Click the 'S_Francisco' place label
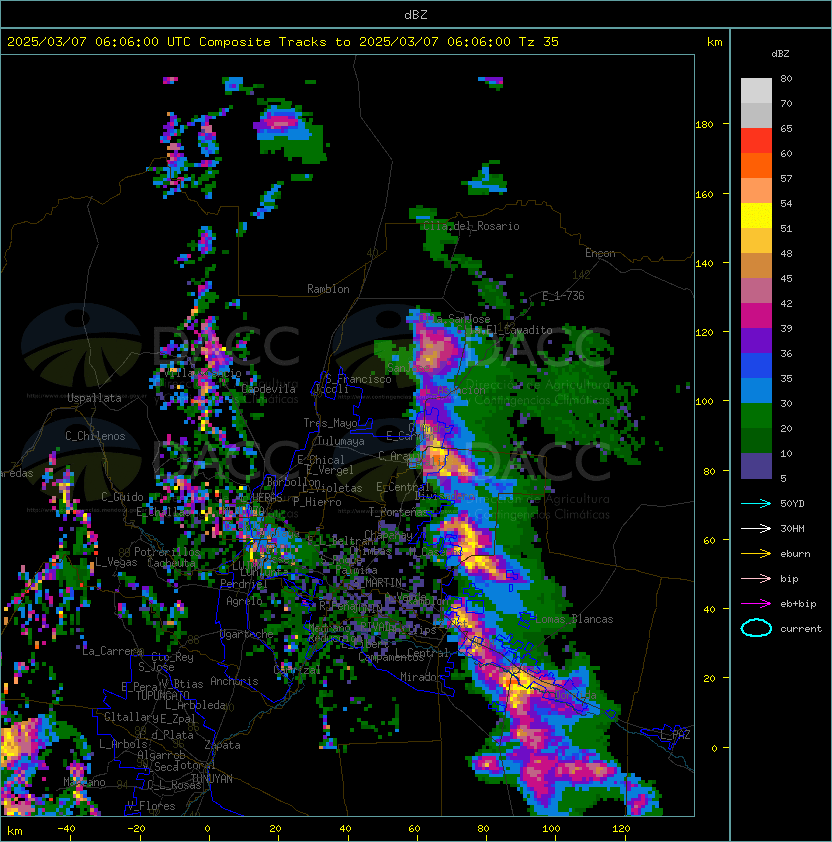 point(358,379)
